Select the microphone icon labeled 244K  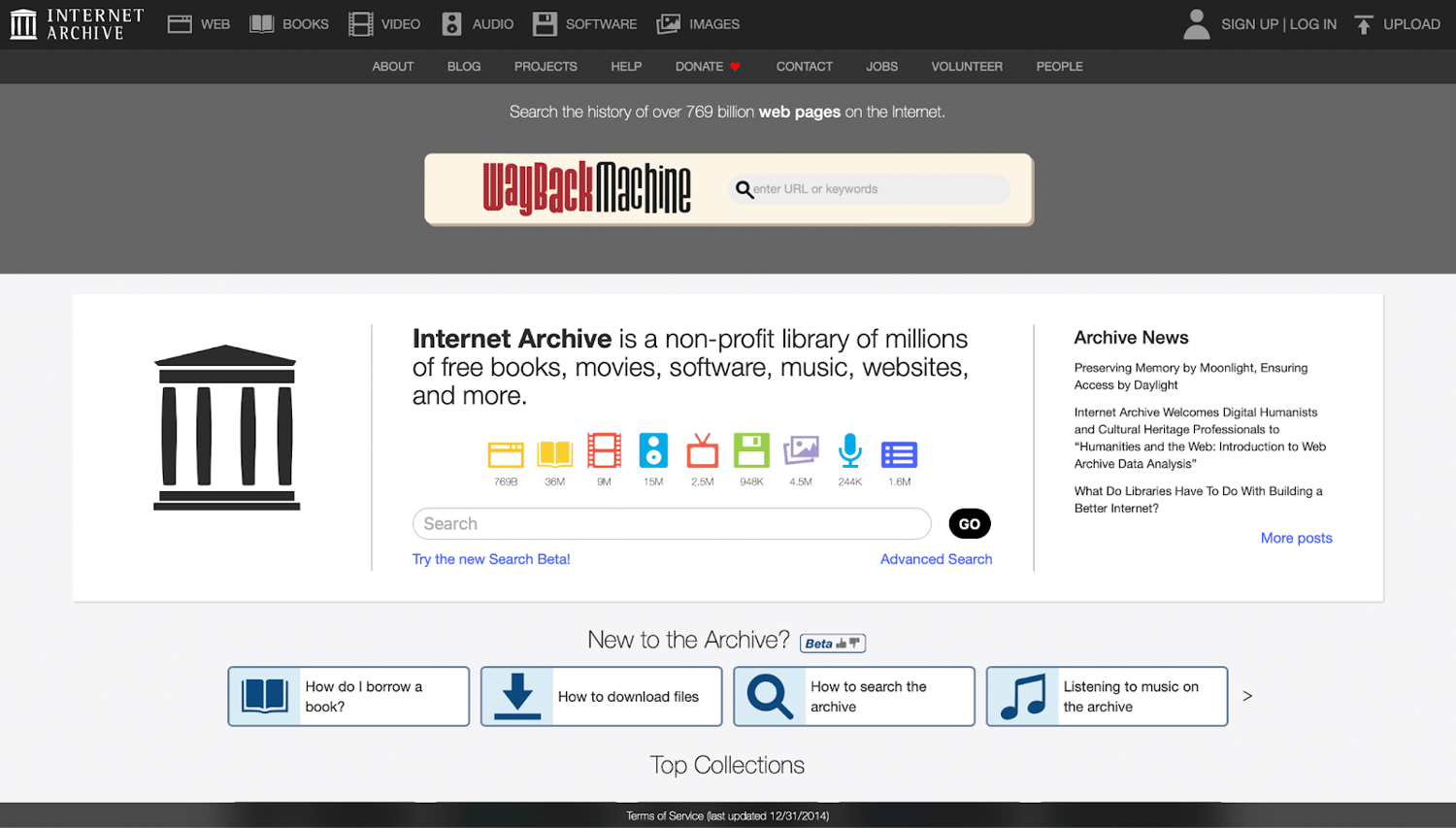(850, 450)
